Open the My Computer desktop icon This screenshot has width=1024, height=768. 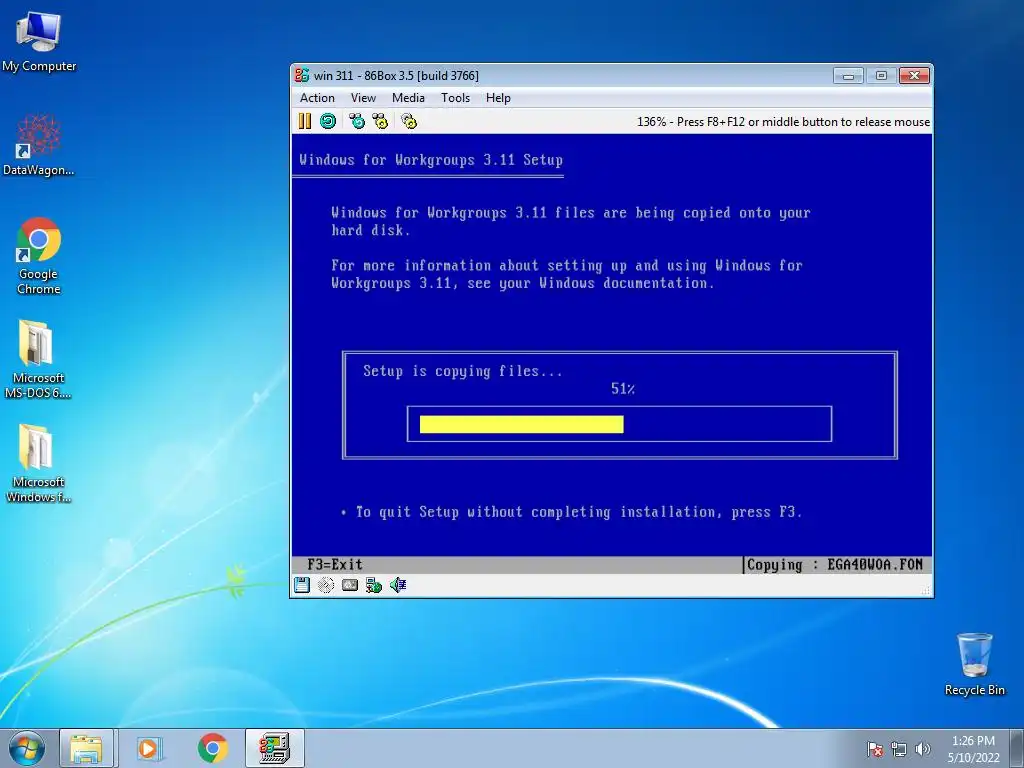(x=39, y=41)
